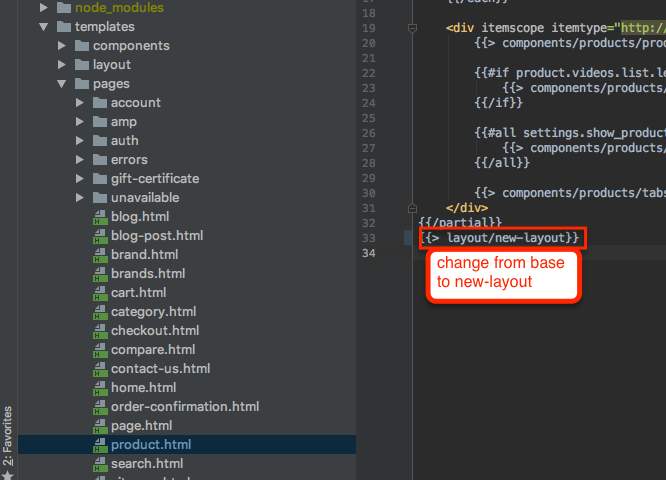Screen dimensions: 666x480
Task: Click the components folder icon
Action: tap(82, 45)
